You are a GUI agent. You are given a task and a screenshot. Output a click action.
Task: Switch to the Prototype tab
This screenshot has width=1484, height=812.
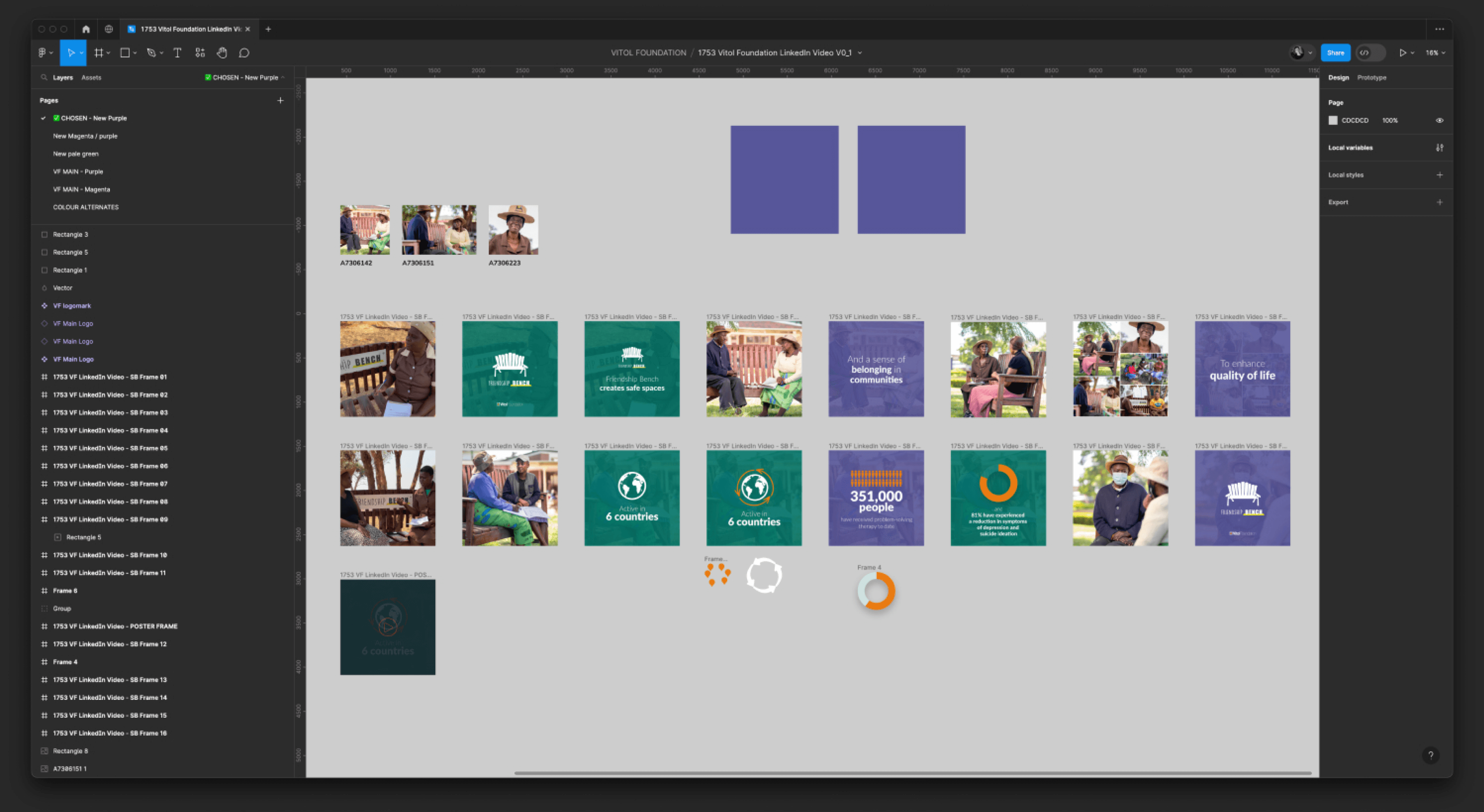[1372, 77]
